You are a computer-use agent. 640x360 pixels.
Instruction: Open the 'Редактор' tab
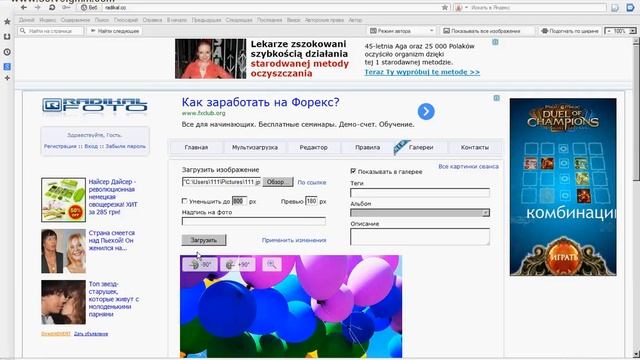313,147
